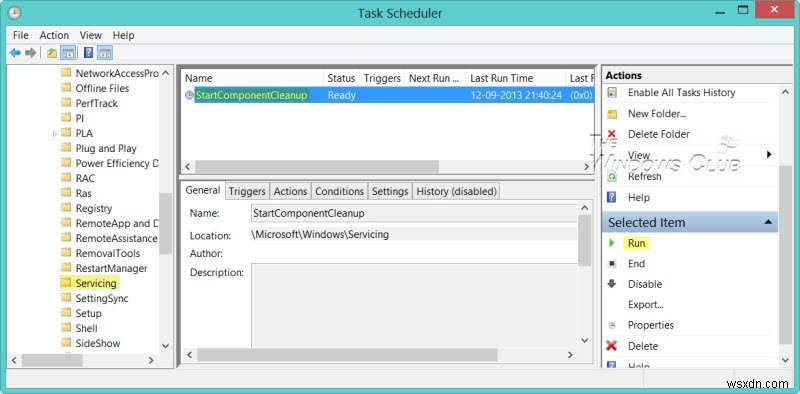Open the File menu
800x394 pixels.
pos(21,35)
